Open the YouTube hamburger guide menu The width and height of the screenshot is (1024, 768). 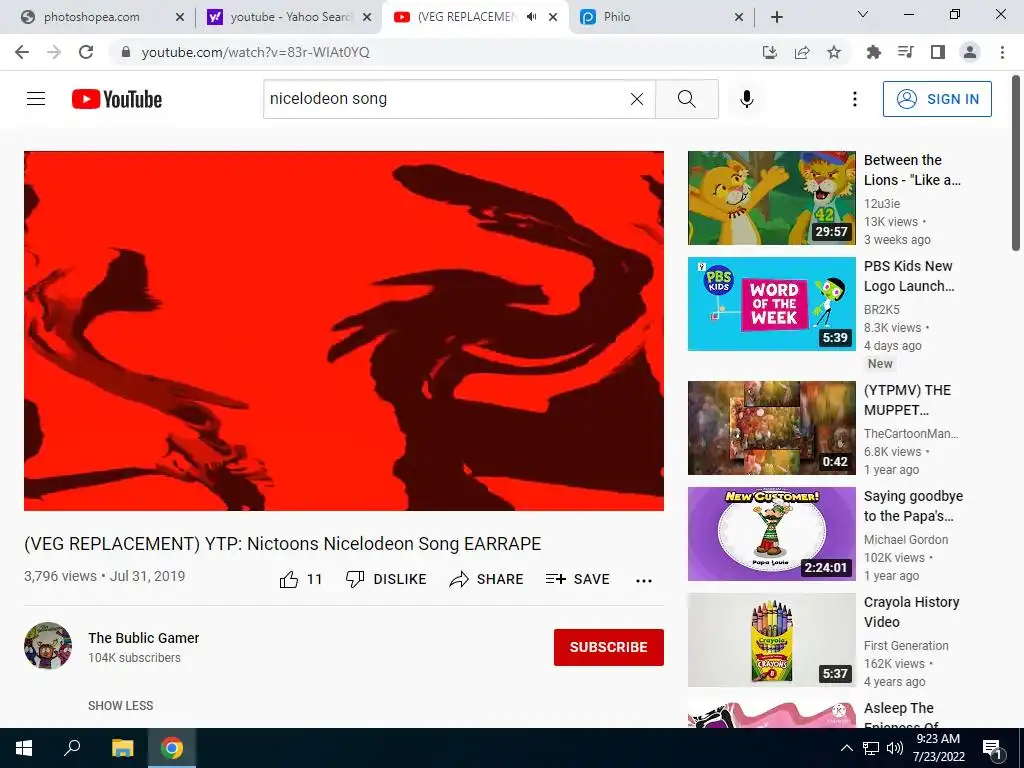tap(36, 99)
